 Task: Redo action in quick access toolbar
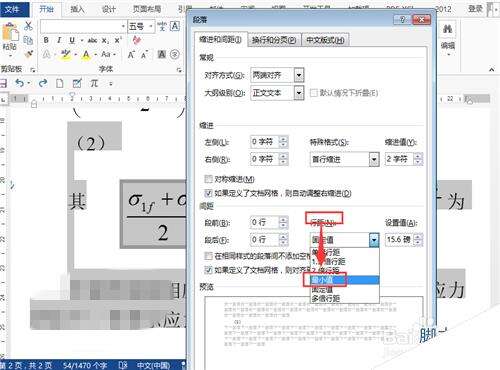click(43, 83)
